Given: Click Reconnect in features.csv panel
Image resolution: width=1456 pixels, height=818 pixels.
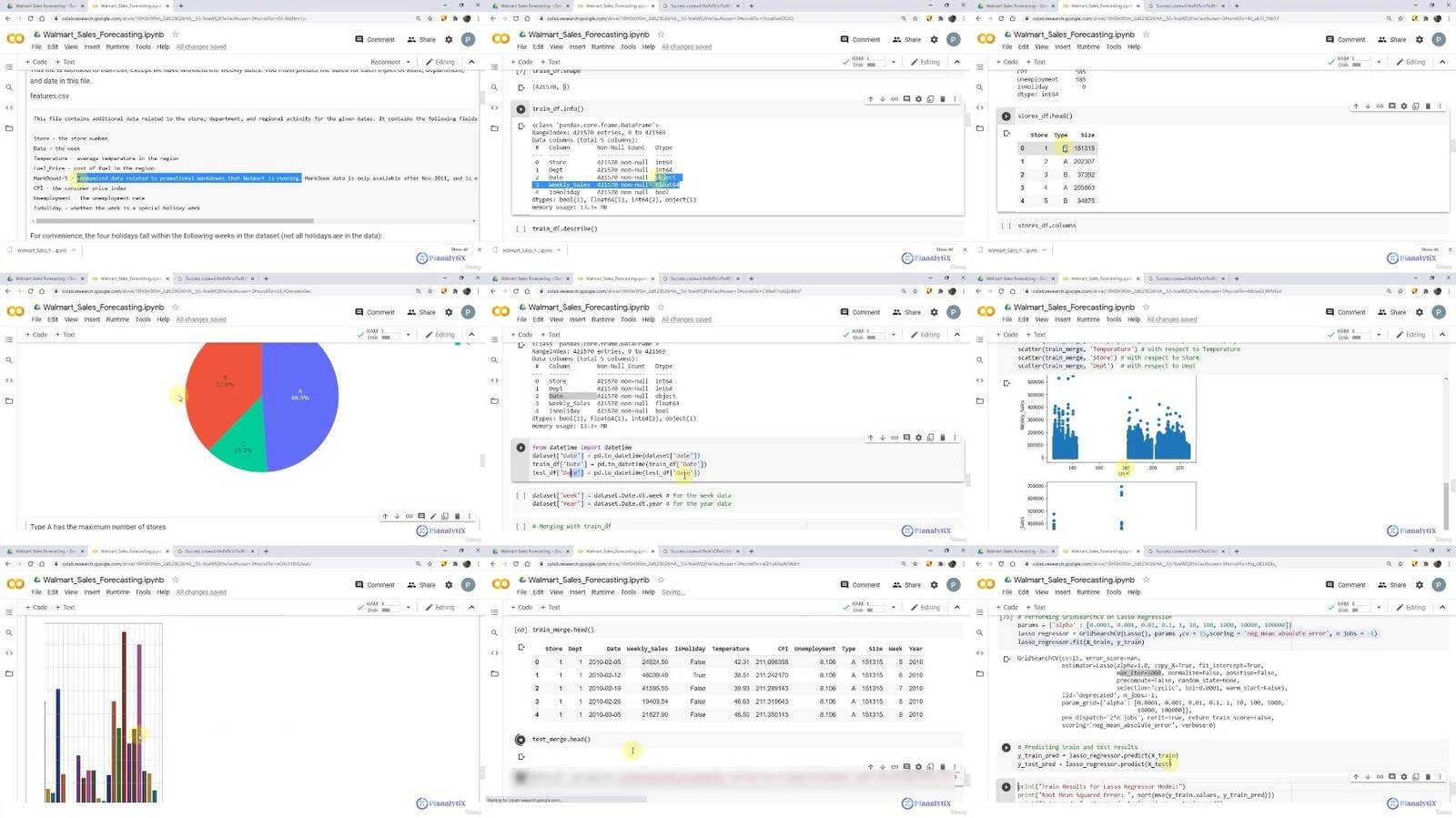Looking at the screenshot, I should pyautogui.click(x=385, y=62).
